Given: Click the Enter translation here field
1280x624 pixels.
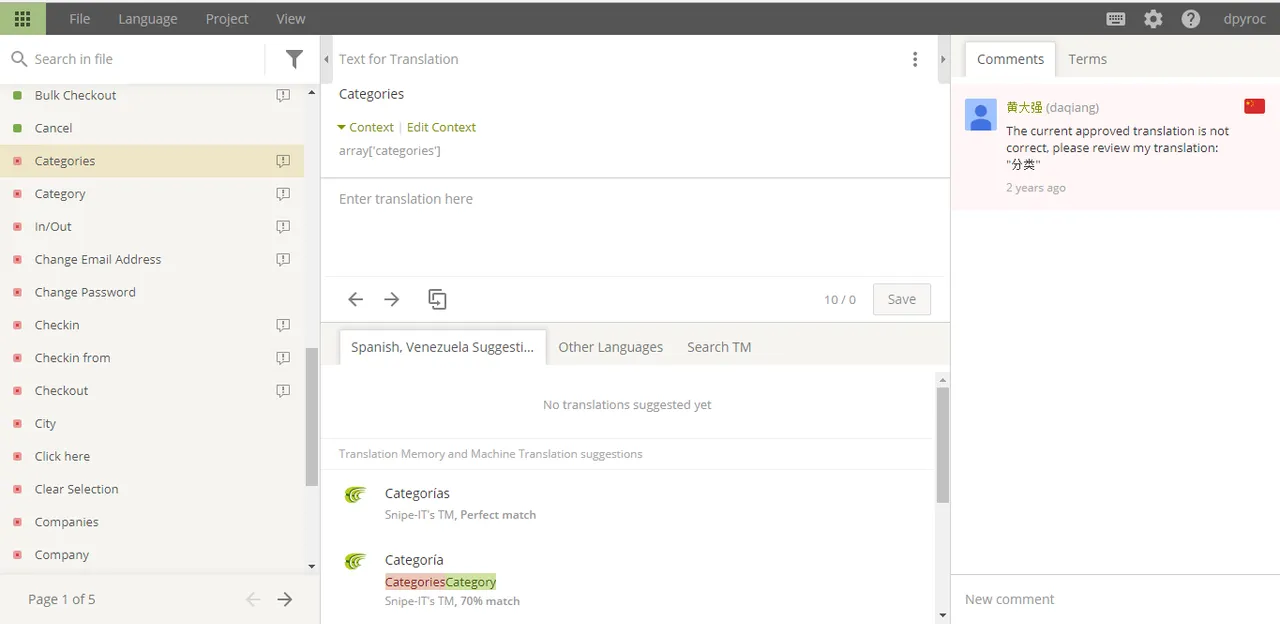Looking at the screenshot, I should pos(634,227).
